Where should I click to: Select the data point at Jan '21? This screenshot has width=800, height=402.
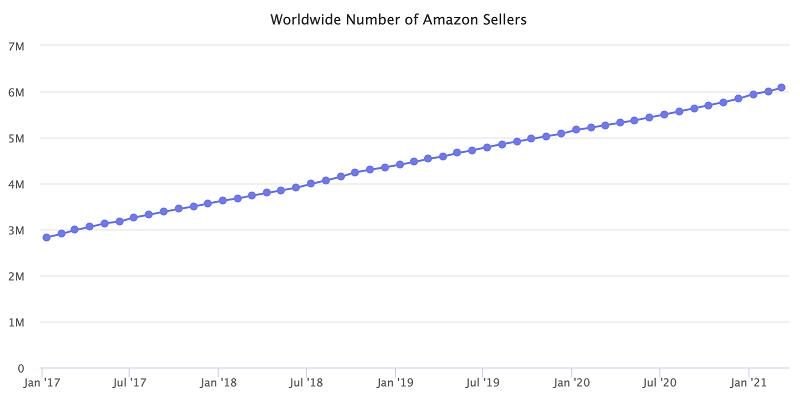tap(753, 94)
